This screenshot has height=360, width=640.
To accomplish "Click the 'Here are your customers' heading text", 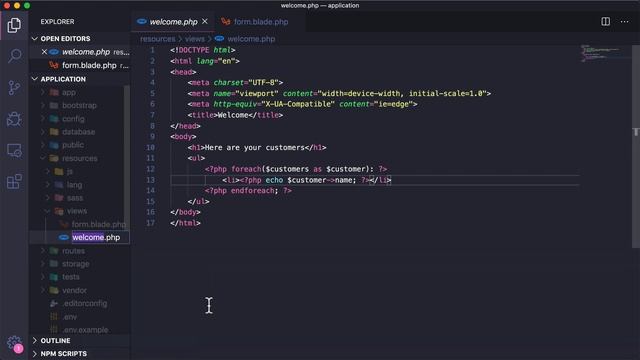I will 255,147.
